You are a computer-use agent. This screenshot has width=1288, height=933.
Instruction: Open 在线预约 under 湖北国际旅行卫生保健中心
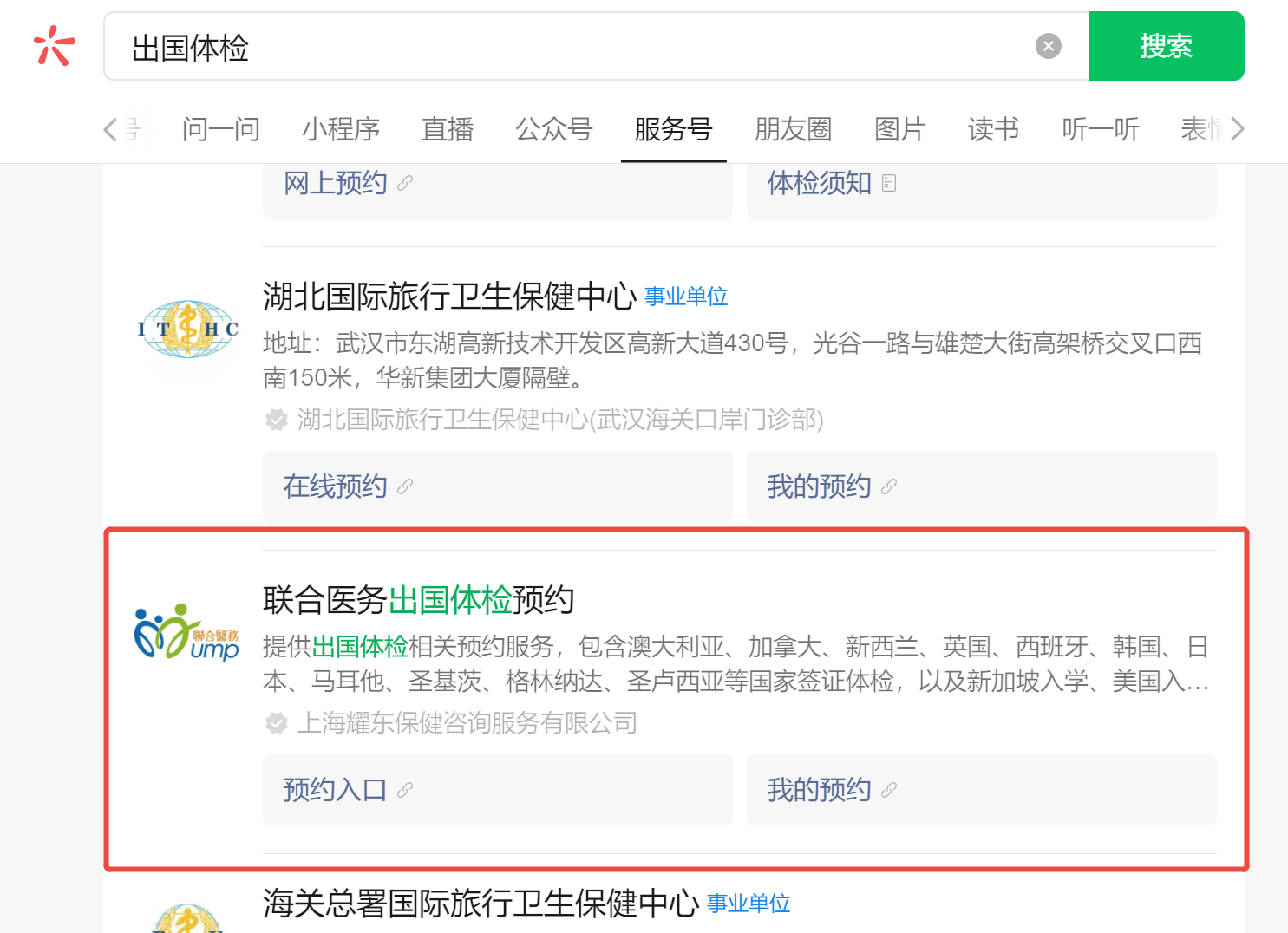(498, 486)
